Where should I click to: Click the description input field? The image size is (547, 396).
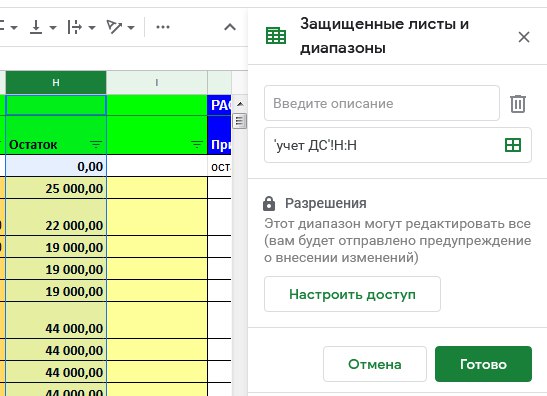click(x=382, y=103)
